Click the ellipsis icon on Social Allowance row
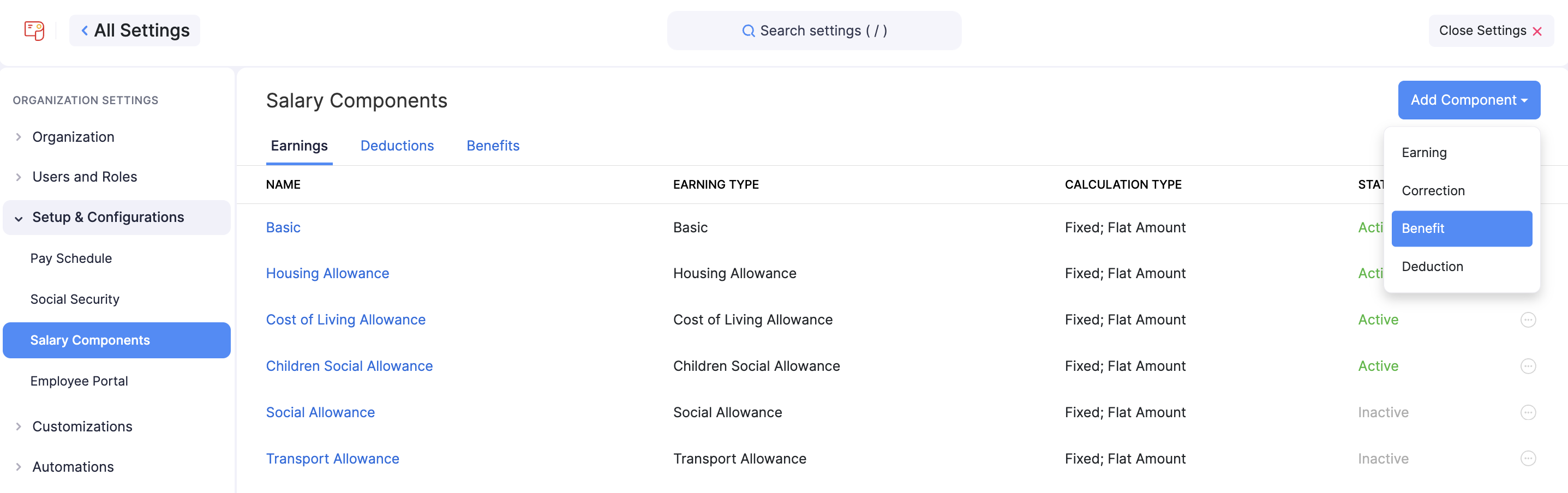The image size is (1568, 493). pyautogui.click(x=1528, y=412)
